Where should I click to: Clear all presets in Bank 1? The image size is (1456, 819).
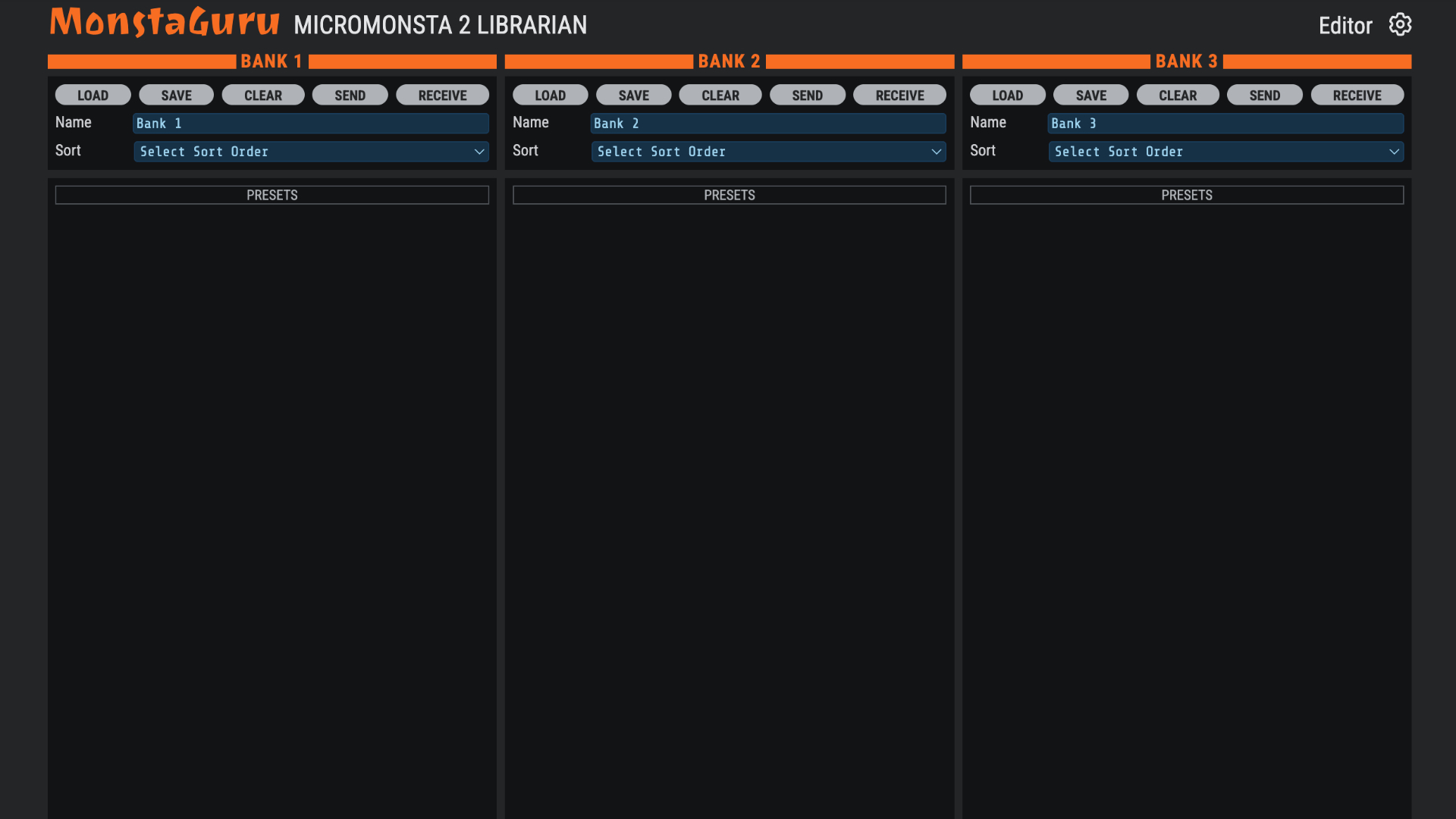(x=262, y=96)
